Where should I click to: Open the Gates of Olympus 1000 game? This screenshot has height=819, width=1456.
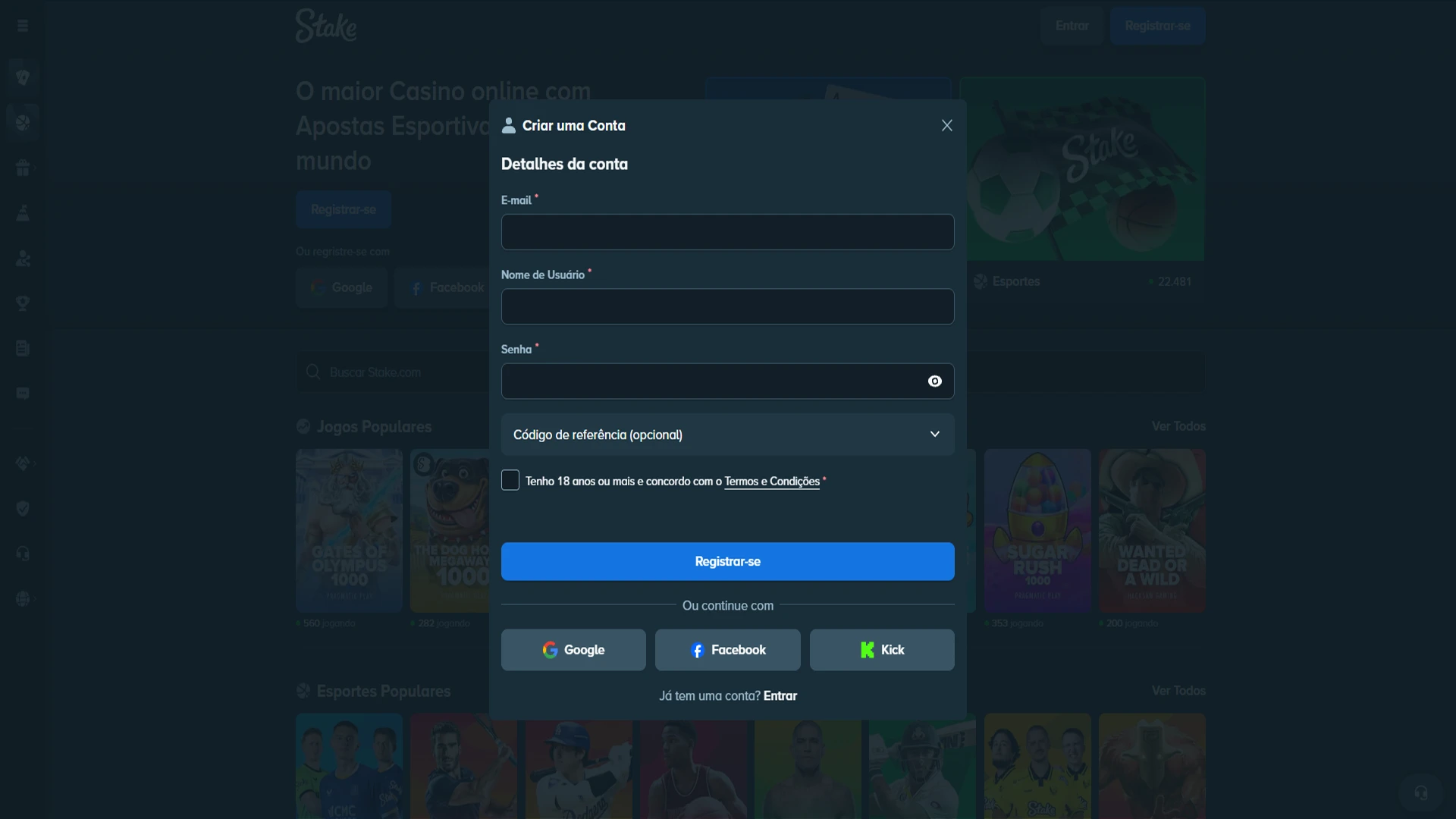[349, 530]
